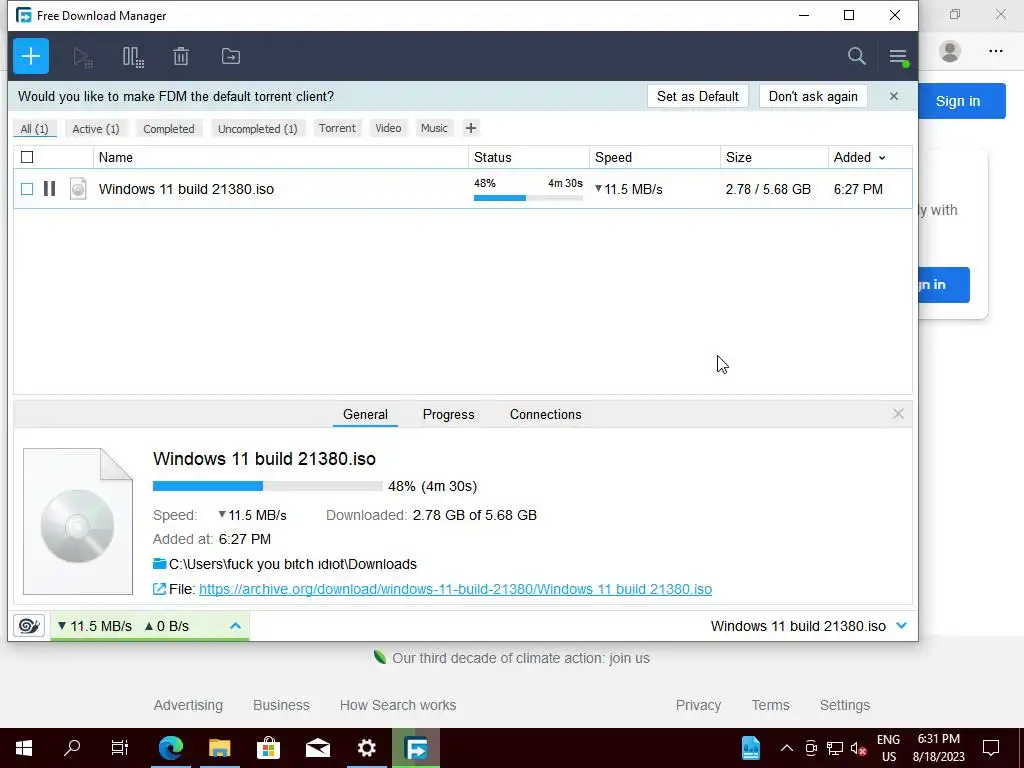Filter downloads by Music
Screen dimensions: 1024x768
click(x=434, y=128)
